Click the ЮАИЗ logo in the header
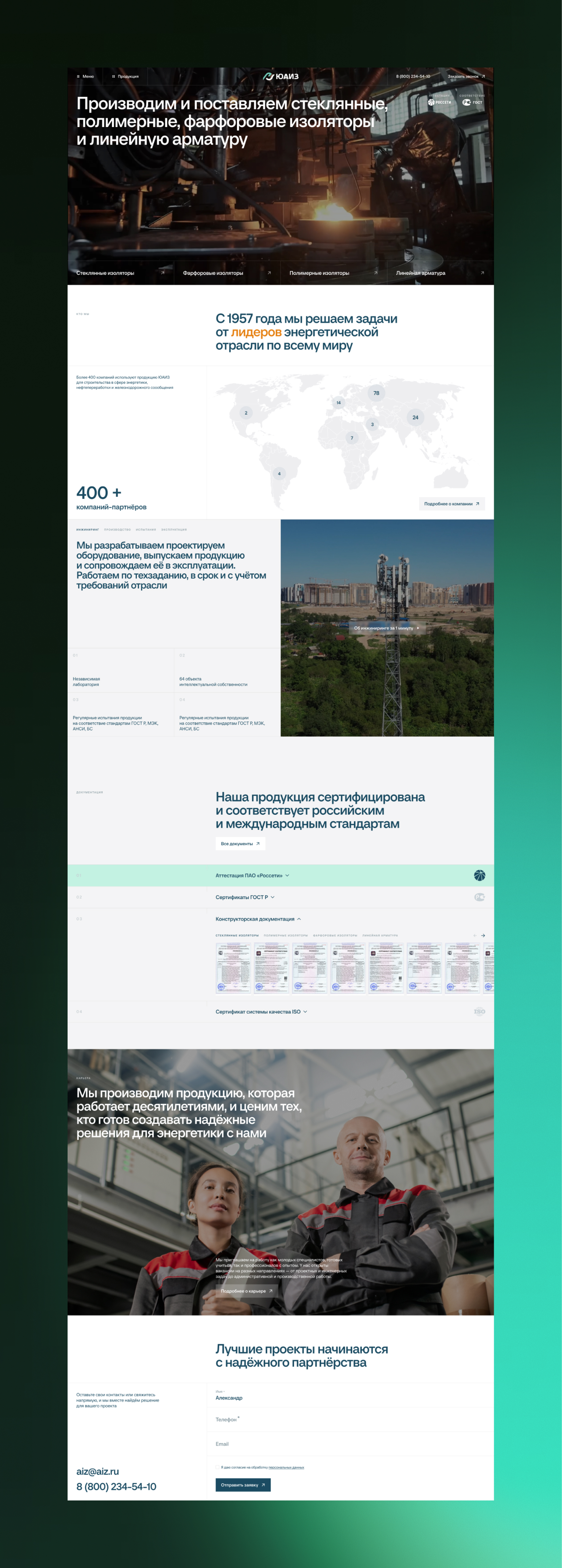The width and height of the screenshot is (562, 1568). click(281, 77)
